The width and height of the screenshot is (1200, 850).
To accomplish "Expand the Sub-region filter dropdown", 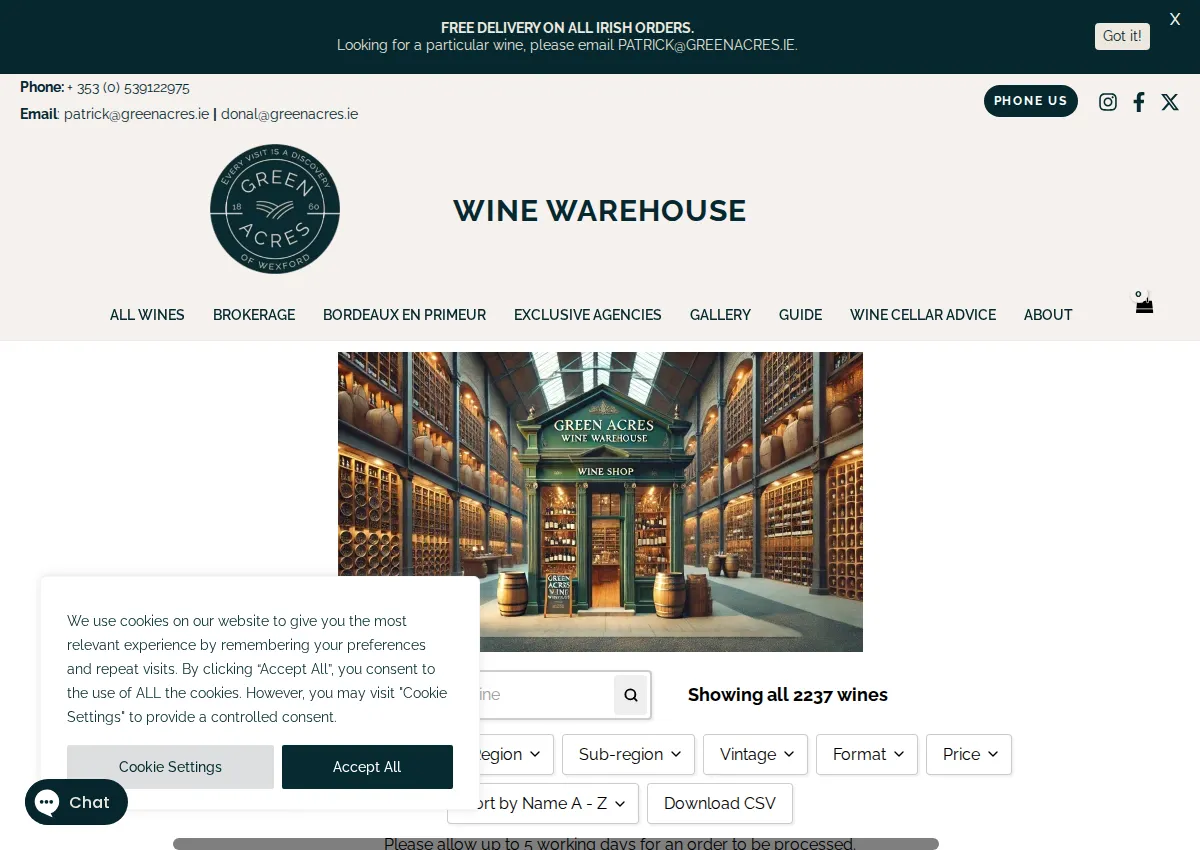I will (x=628, y=754).
